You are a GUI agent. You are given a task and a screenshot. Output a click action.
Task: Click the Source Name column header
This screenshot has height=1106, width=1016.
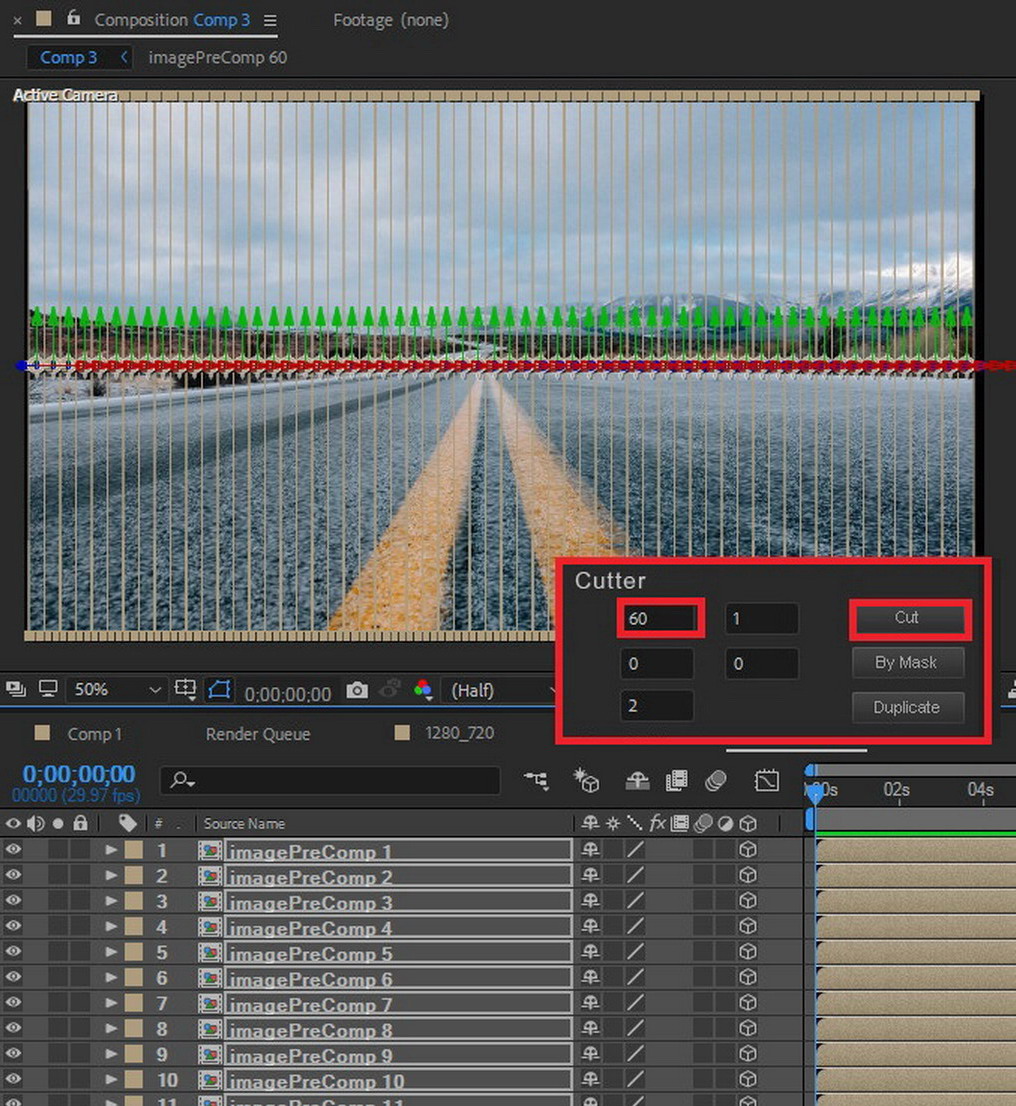point(244,823)
